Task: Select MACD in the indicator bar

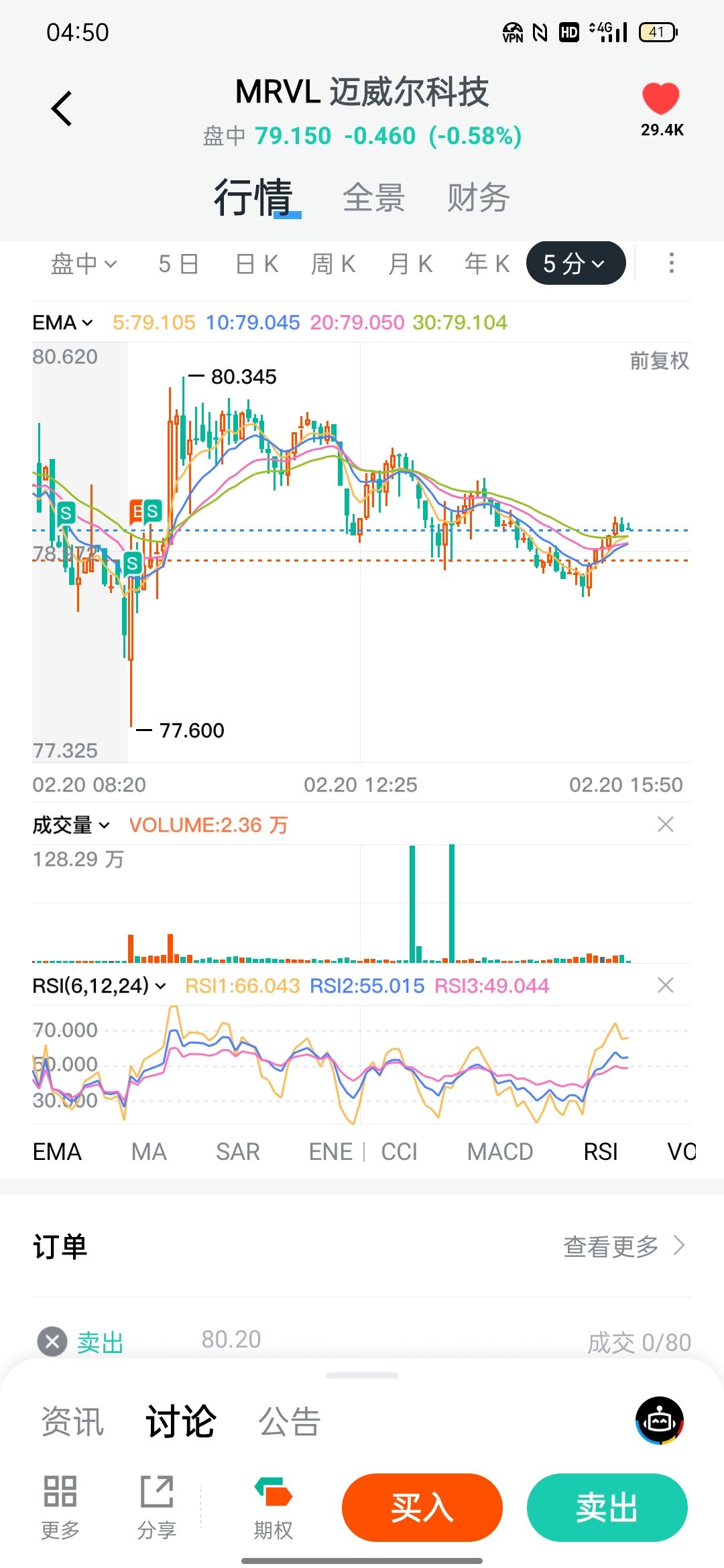Action: 499,1152
